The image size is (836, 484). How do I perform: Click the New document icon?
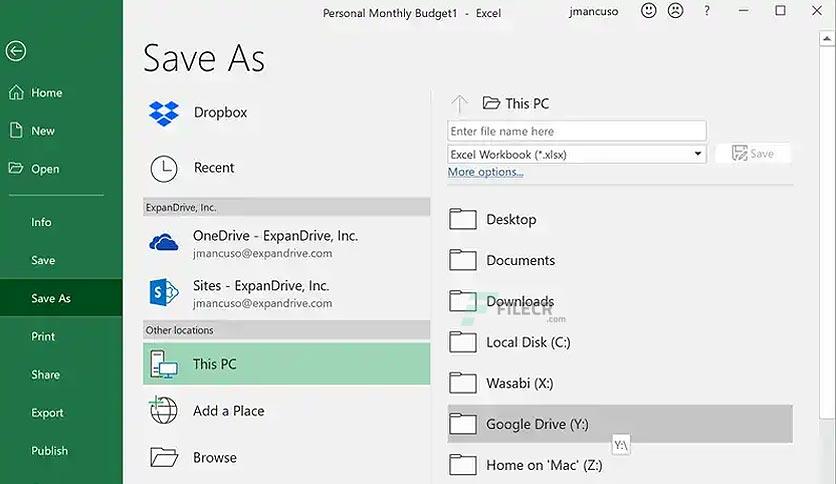pos(16,130)
